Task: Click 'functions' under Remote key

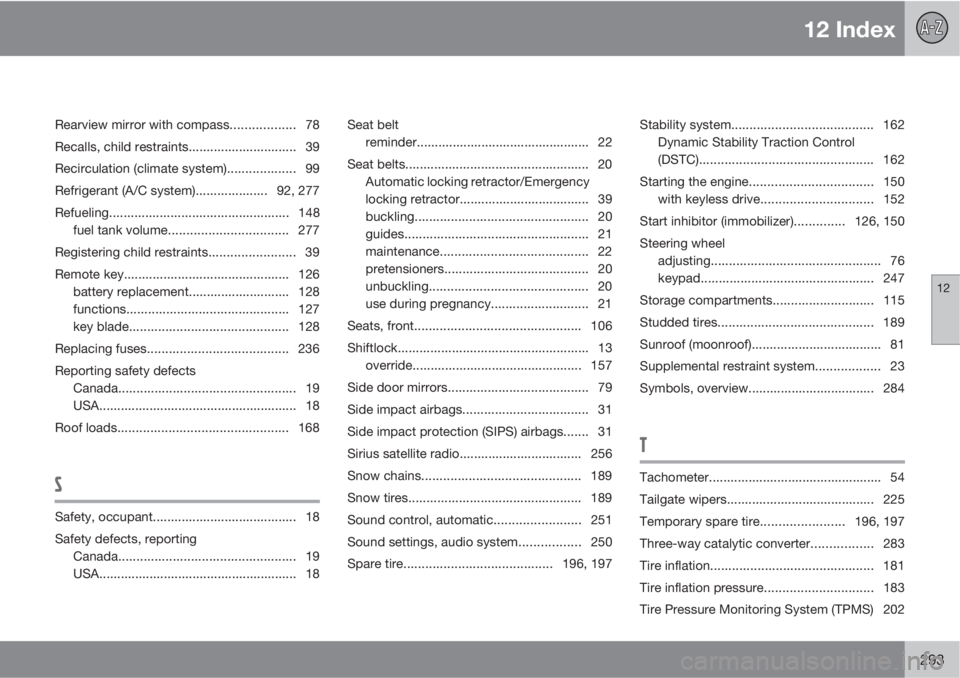Action: tap(196, 309)
